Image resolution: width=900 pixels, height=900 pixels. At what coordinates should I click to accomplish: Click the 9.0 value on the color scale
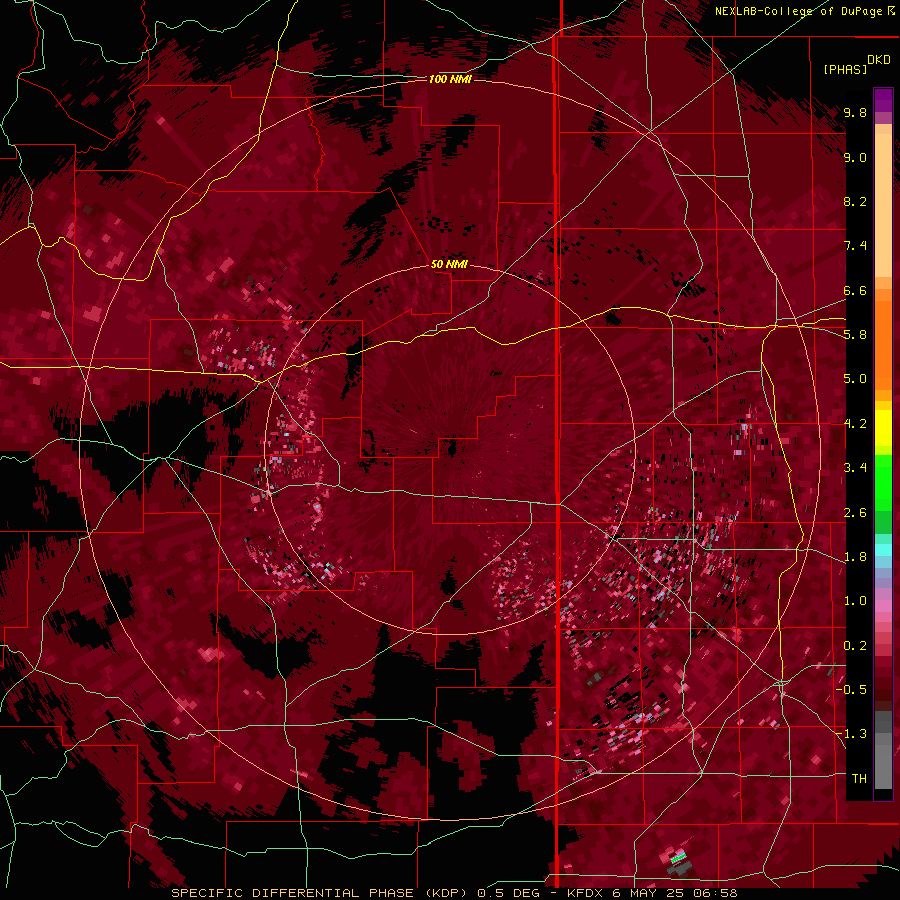(x=855, y=157)
